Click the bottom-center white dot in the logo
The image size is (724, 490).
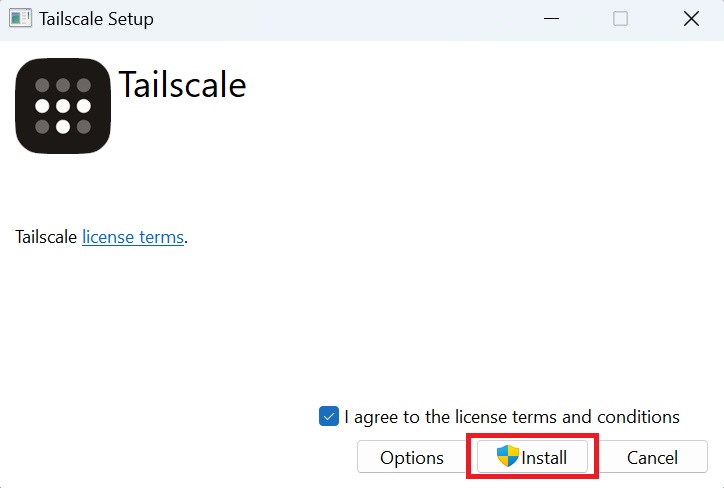(x=63, y=127)
